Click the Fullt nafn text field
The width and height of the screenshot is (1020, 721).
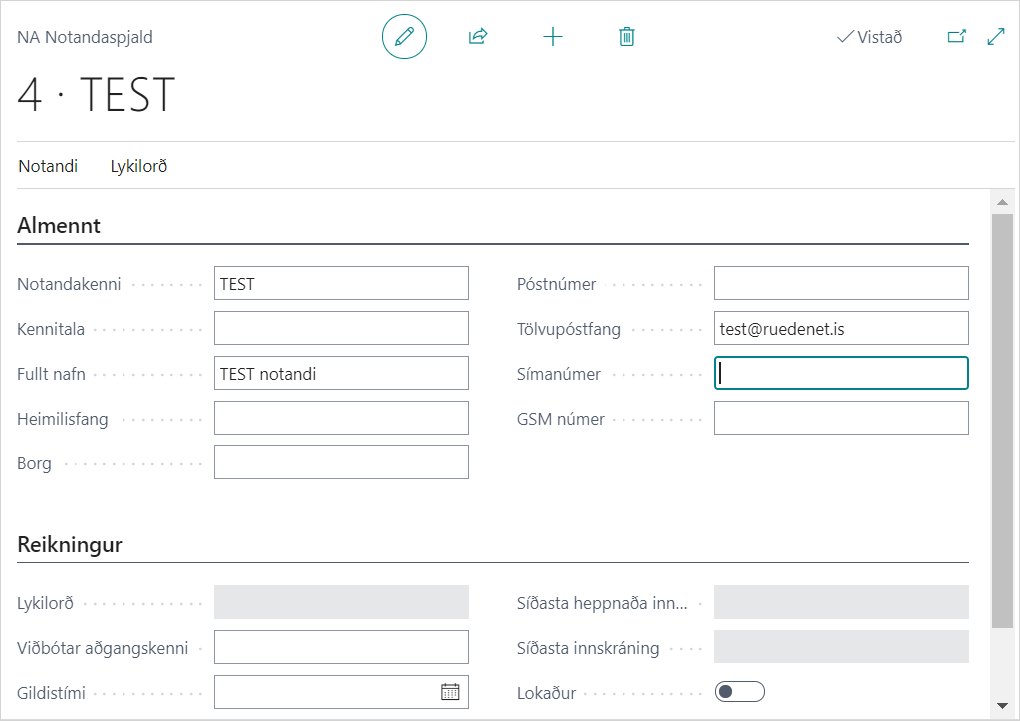pyautogui.click(x=341, y=373)
